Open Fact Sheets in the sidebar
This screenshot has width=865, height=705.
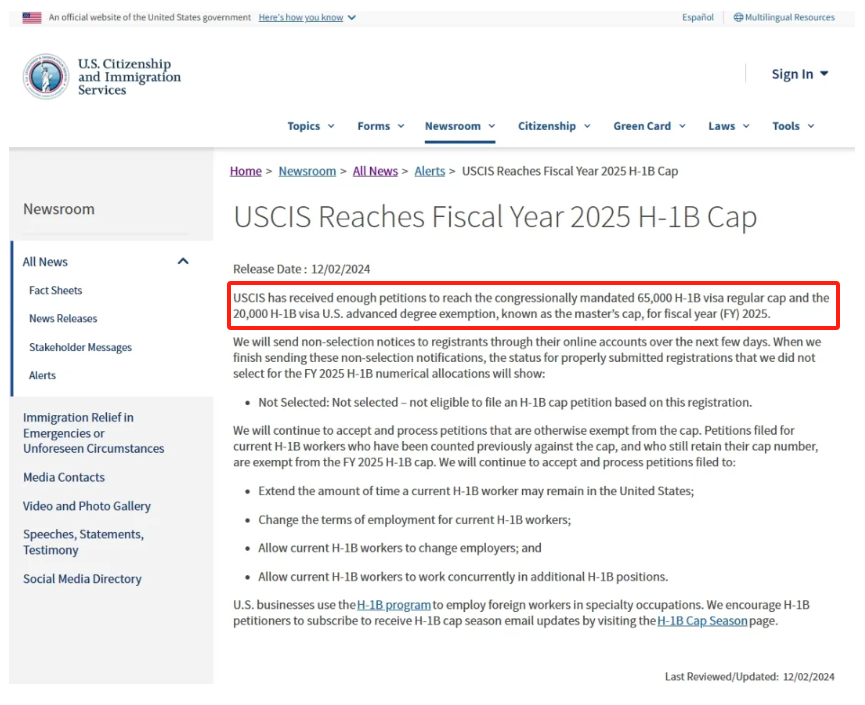(56, 291)
